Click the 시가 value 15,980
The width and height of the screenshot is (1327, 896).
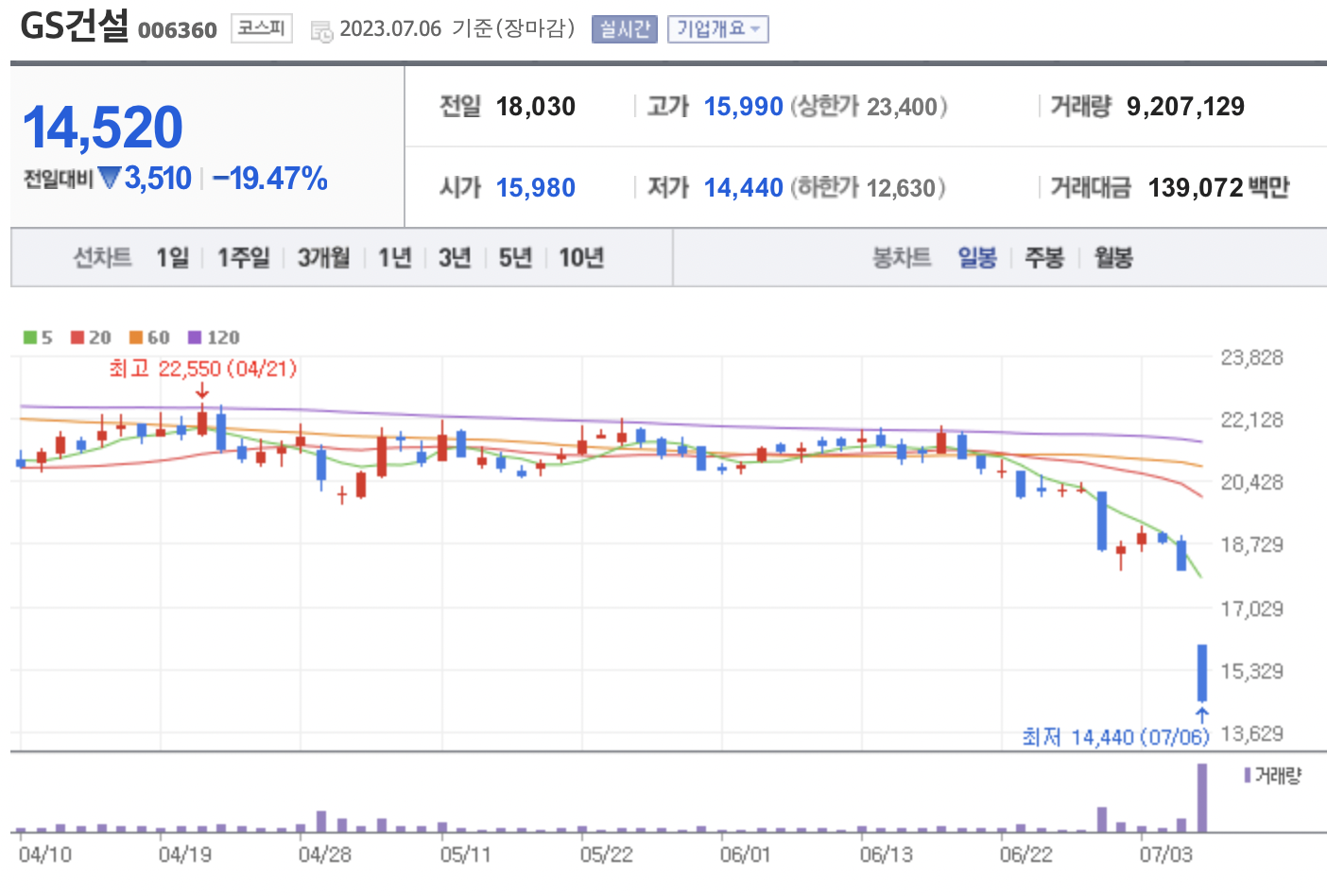[536, 188]
